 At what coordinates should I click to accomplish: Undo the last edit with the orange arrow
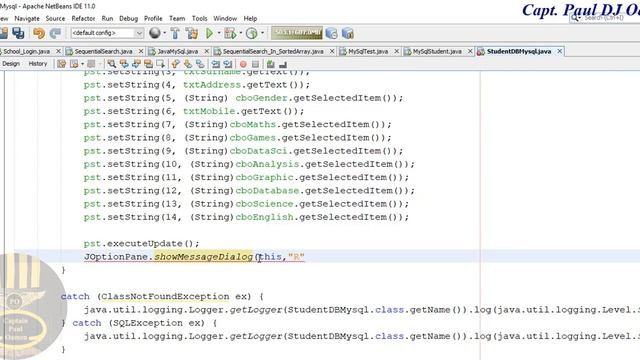pyautogui.click(x=39, y=33)
